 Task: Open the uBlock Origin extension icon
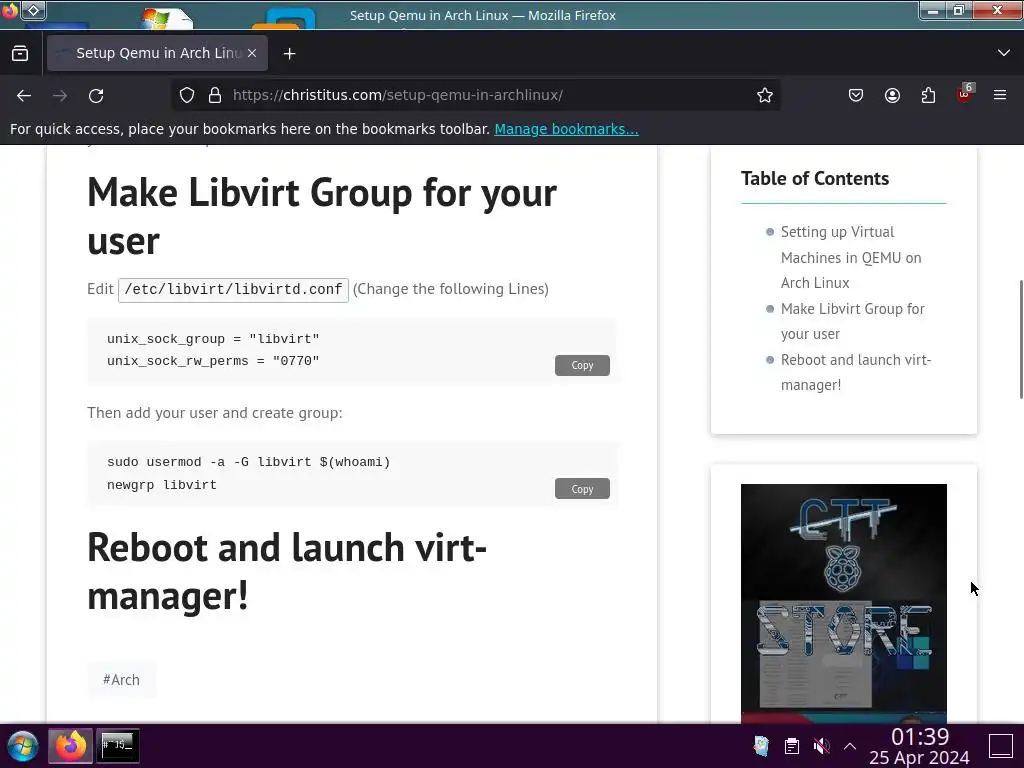tap(965, 94)
